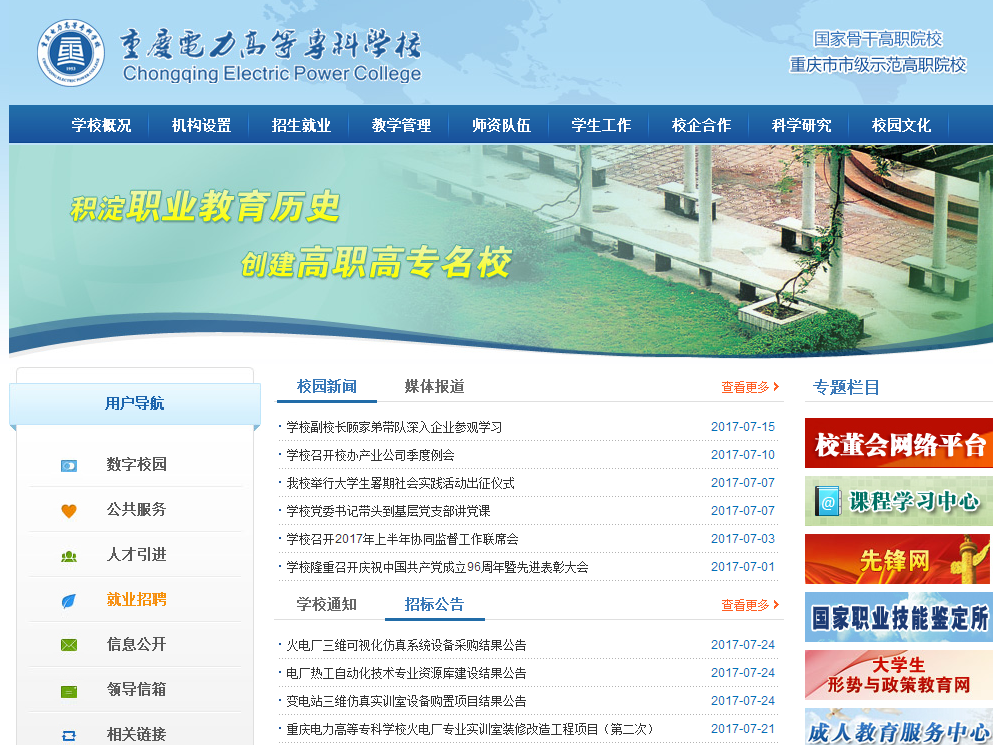
Task: Switch to the 媒体报道 tab
Action: (x=434, y=387)
